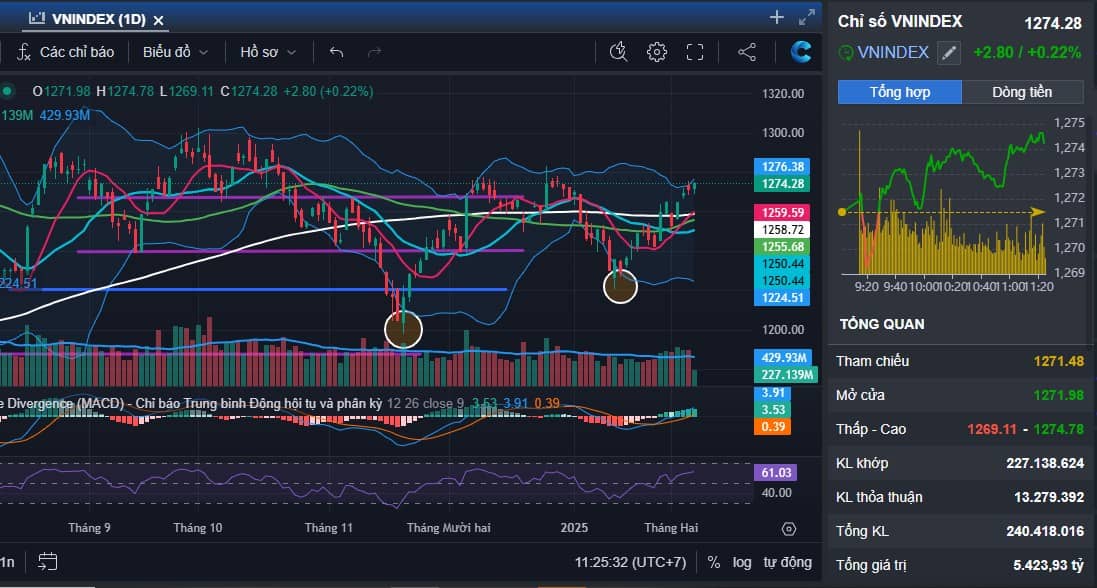Open the Biểu đồ dropdown
This screenshot has width=1097, height=588.
[x=175, y=52]
